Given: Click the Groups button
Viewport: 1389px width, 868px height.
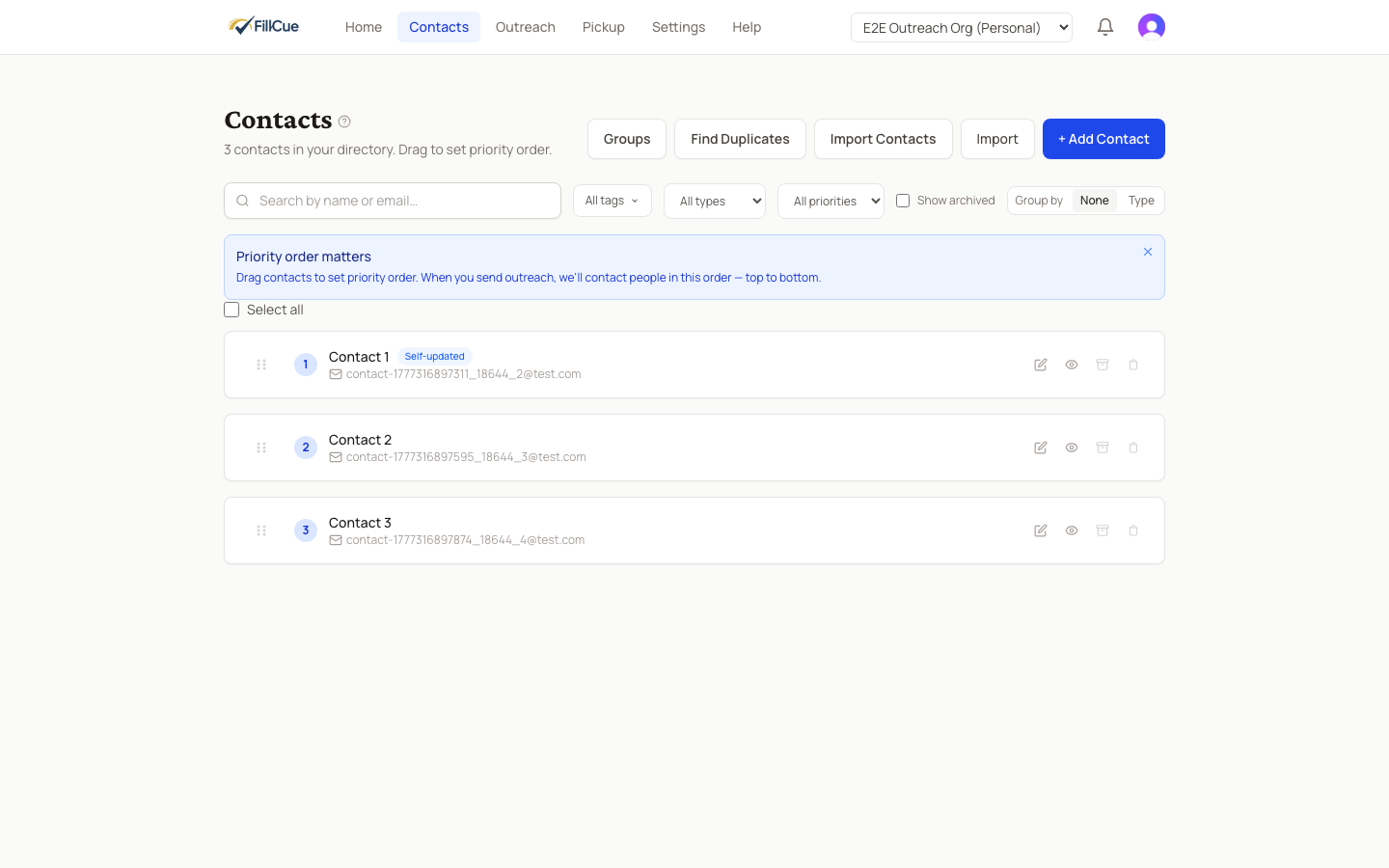Looking at the screenshot, I should tap(627, 139).
